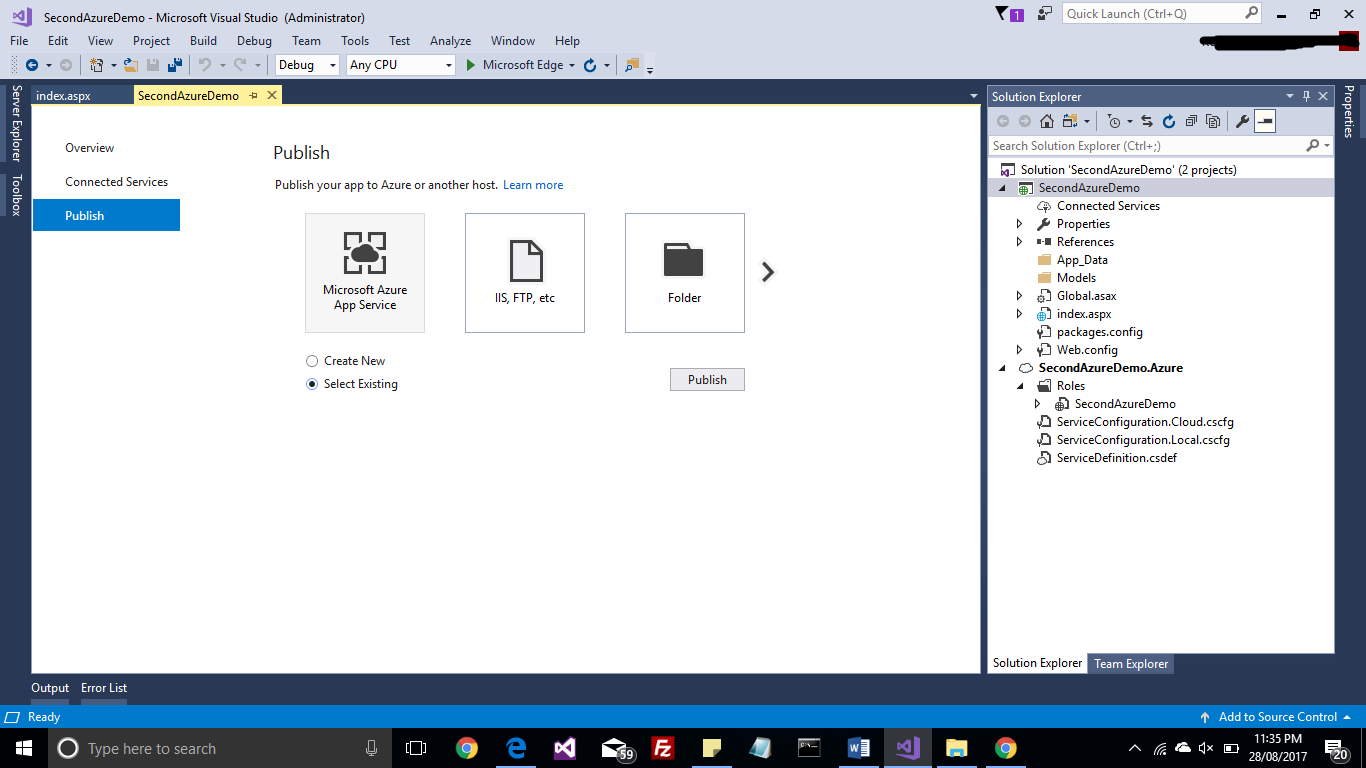Image resolution: width=1366 pixels, height=768 pixels.
Task: Go to the Overview section
Action: coord(90,148)
